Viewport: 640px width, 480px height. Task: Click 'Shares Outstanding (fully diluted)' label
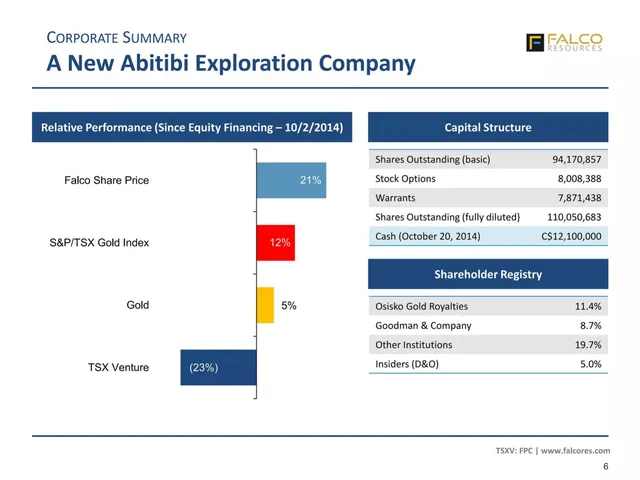pyautogui.click(x=448, y=217)
